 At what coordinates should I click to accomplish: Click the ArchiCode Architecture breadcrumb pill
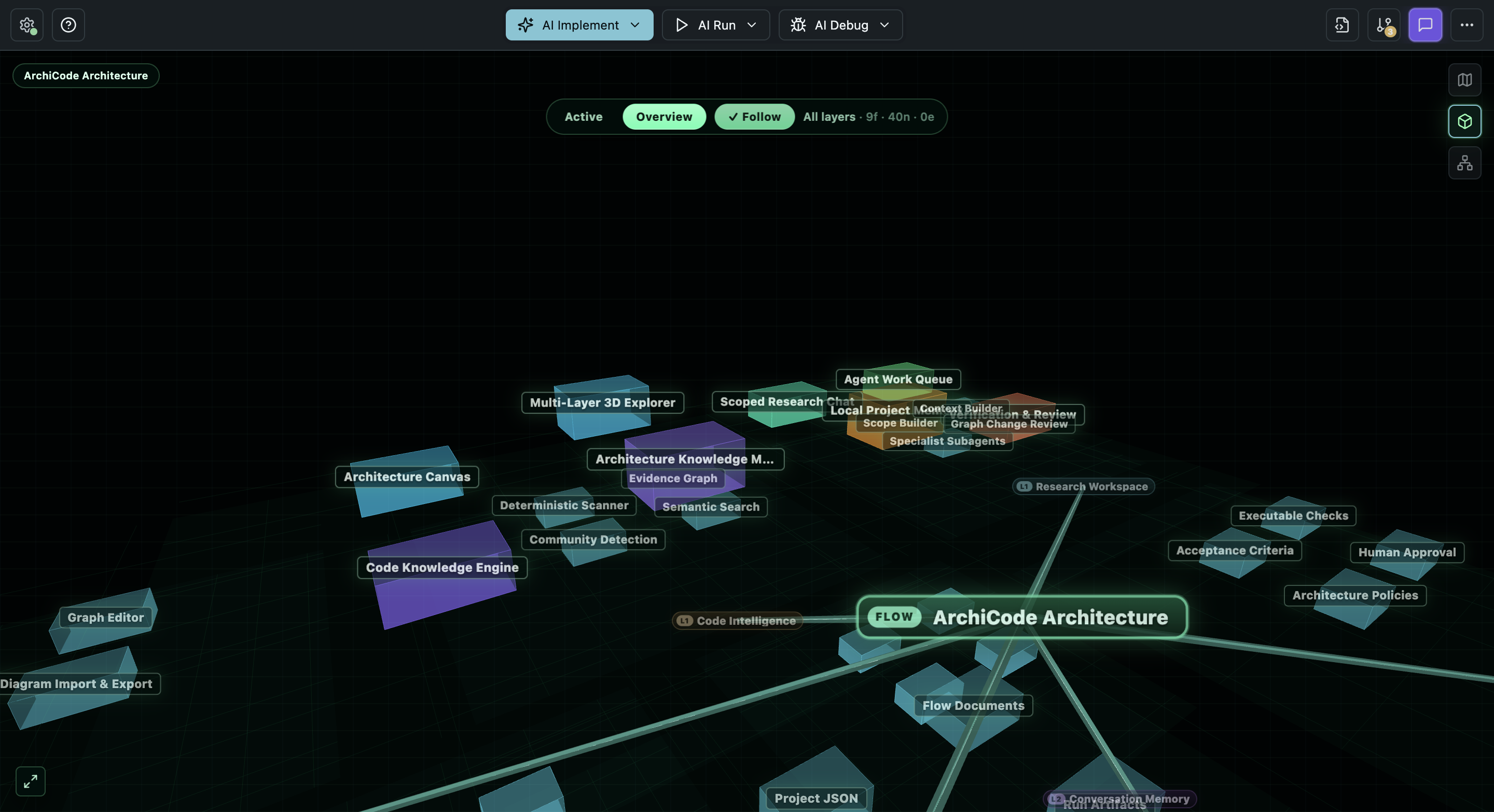tap(86, 76)
